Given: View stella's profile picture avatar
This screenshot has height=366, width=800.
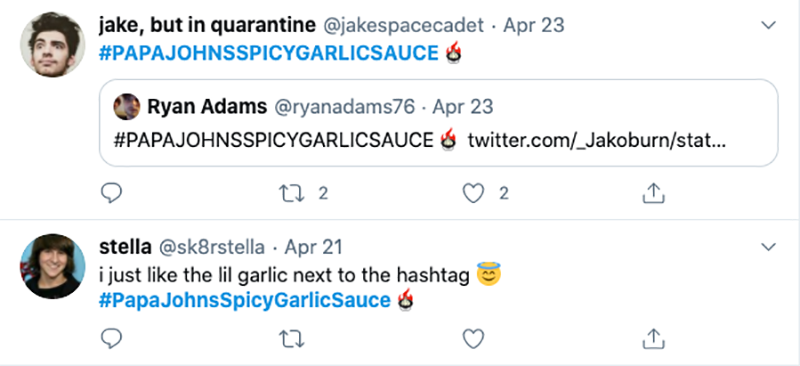Looking at the screenshot, I should pyautogui.click(x=53, y=266).
